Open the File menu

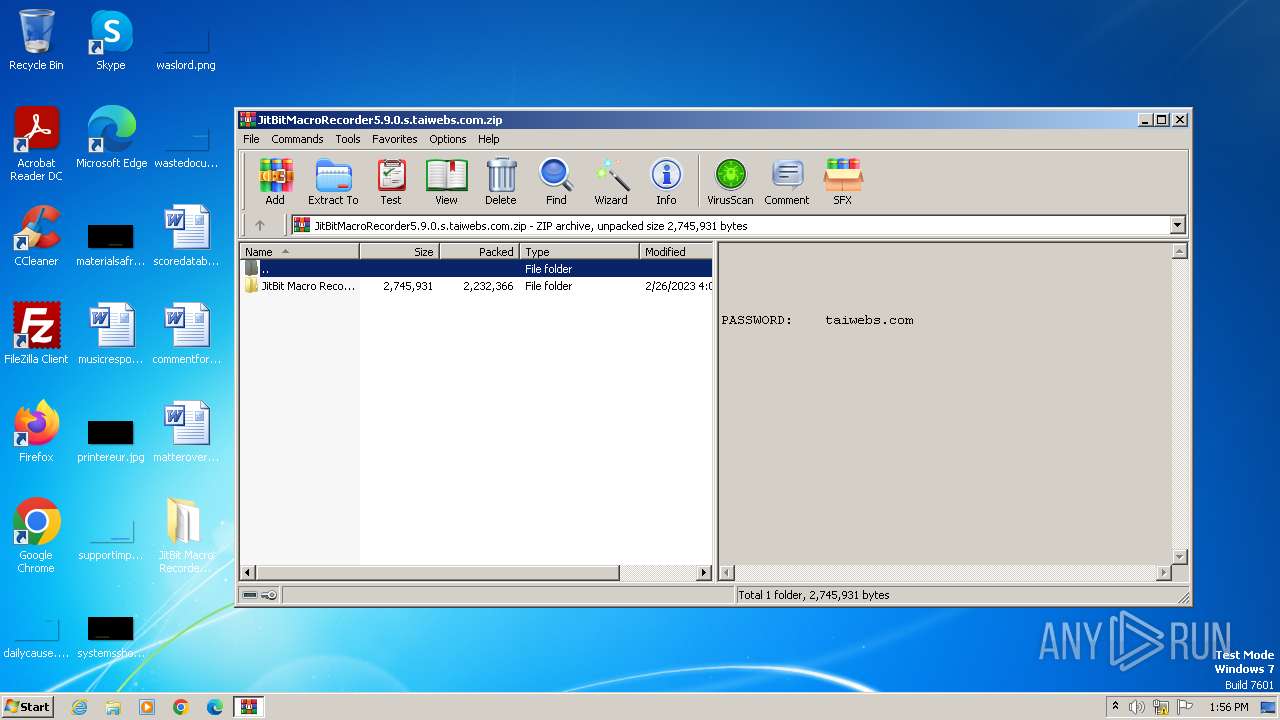pos(251,139)
